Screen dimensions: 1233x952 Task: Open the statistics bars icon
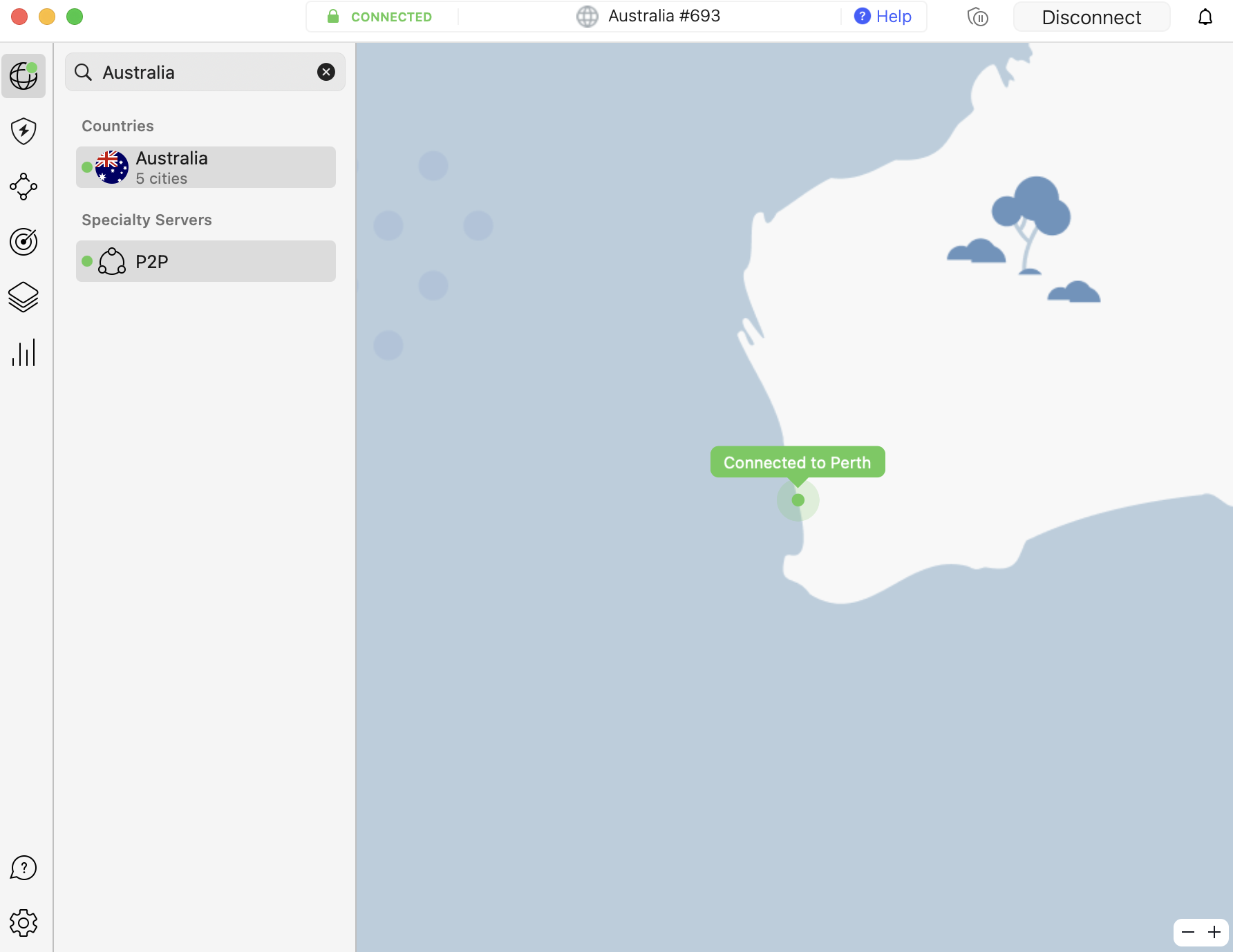(23, 352)
